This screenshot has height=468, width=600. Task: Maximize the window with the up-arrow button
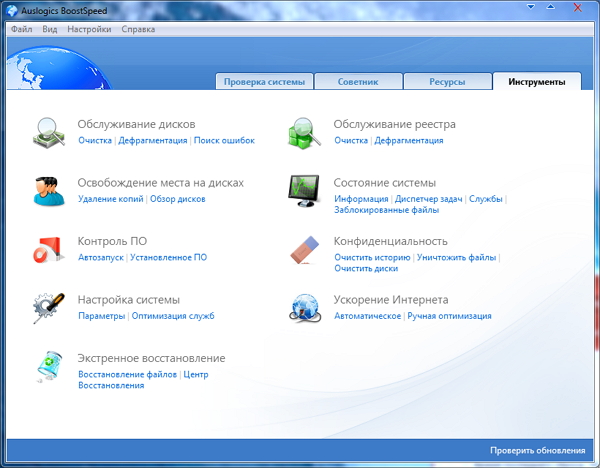[551, 7]
